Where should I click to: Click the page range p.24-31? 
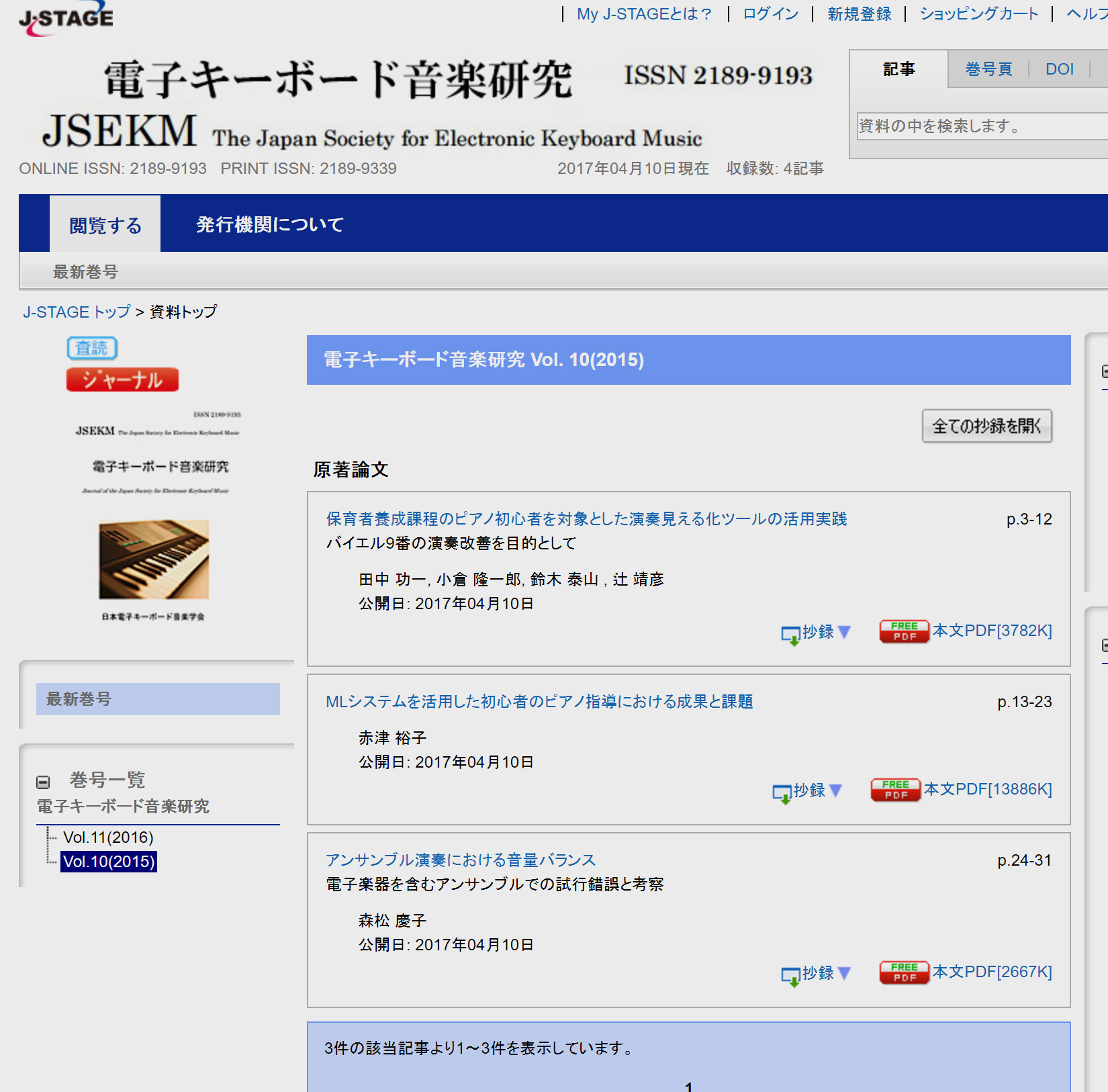pos(1024,860)
